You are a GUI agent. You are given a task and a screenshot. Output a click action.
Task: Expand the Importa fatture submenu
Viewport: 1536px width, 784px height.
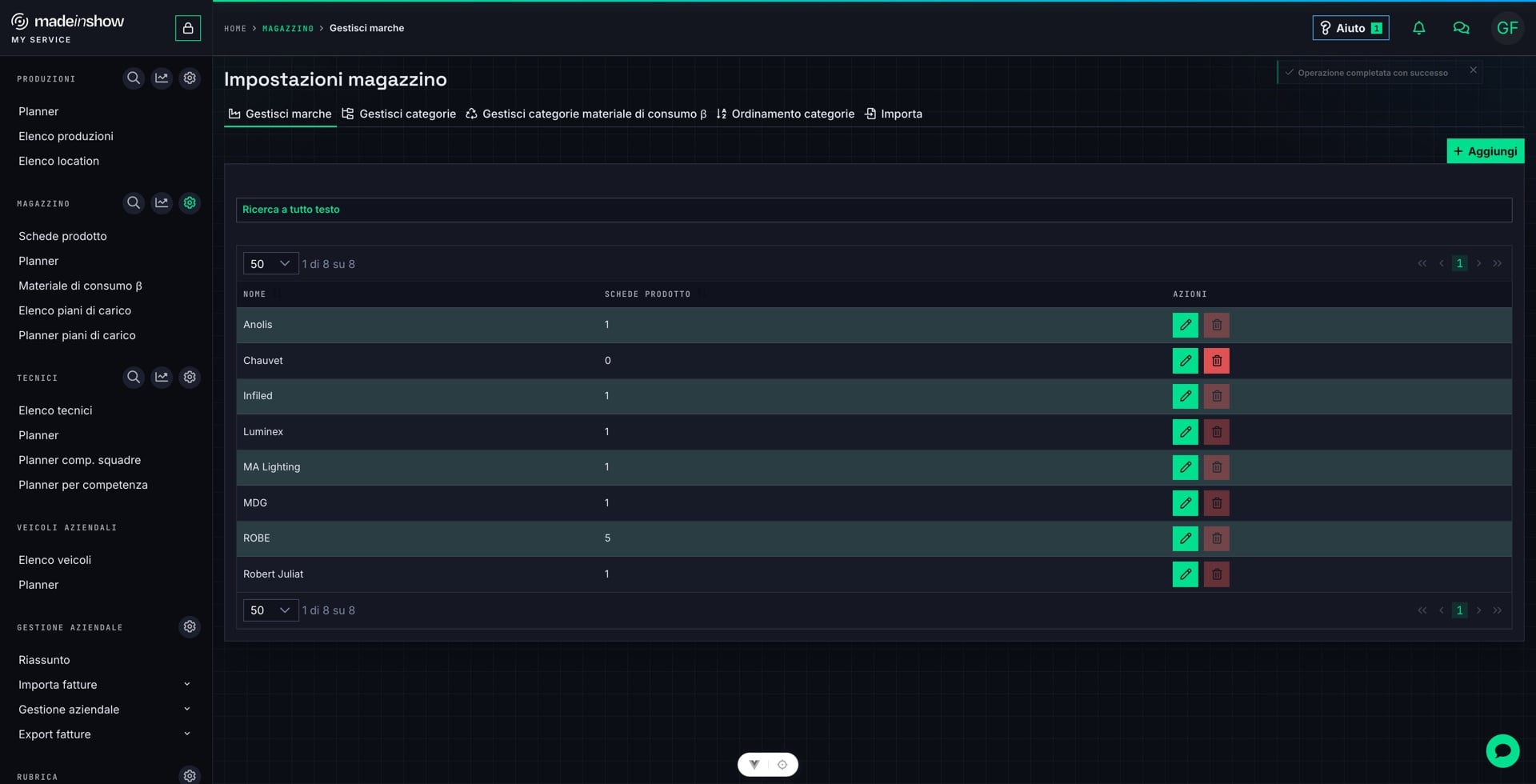coord(186,685)
